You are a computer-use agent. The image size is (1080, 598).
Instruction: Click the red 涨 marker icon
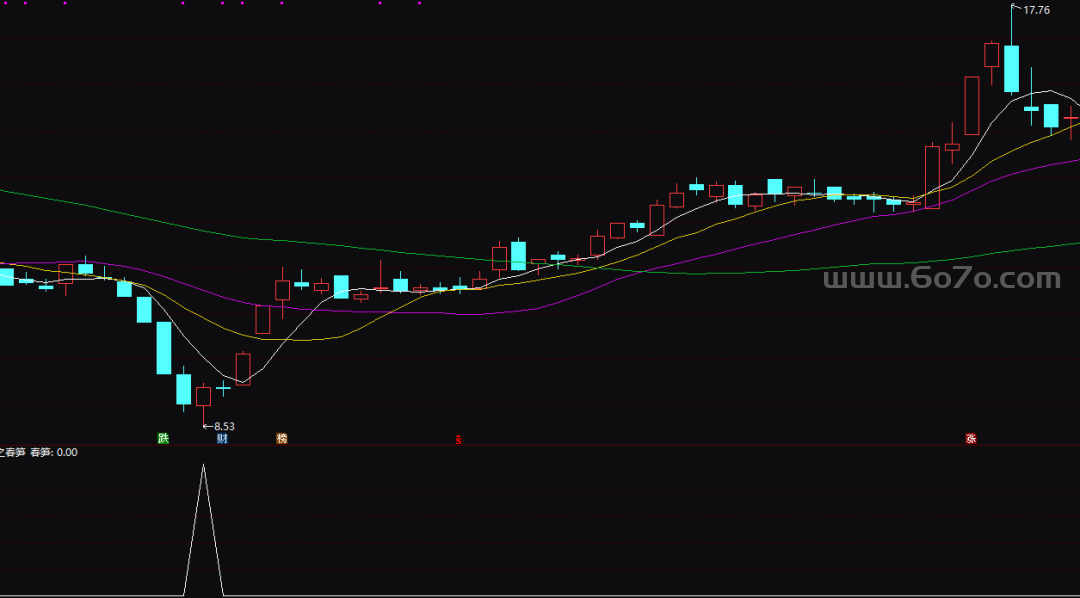coord(971,438)
